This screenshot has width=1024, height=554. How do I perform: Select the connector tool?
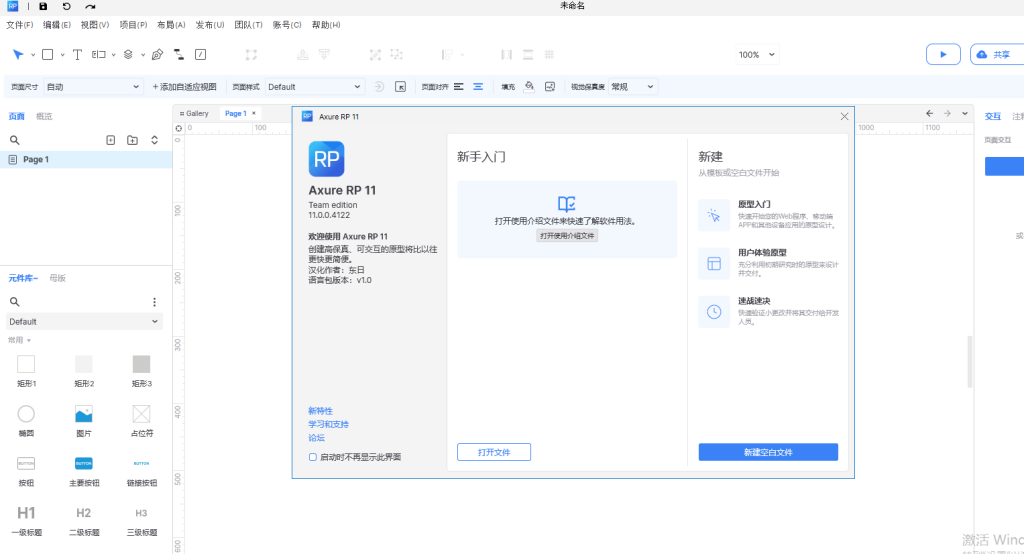point(178,55)
